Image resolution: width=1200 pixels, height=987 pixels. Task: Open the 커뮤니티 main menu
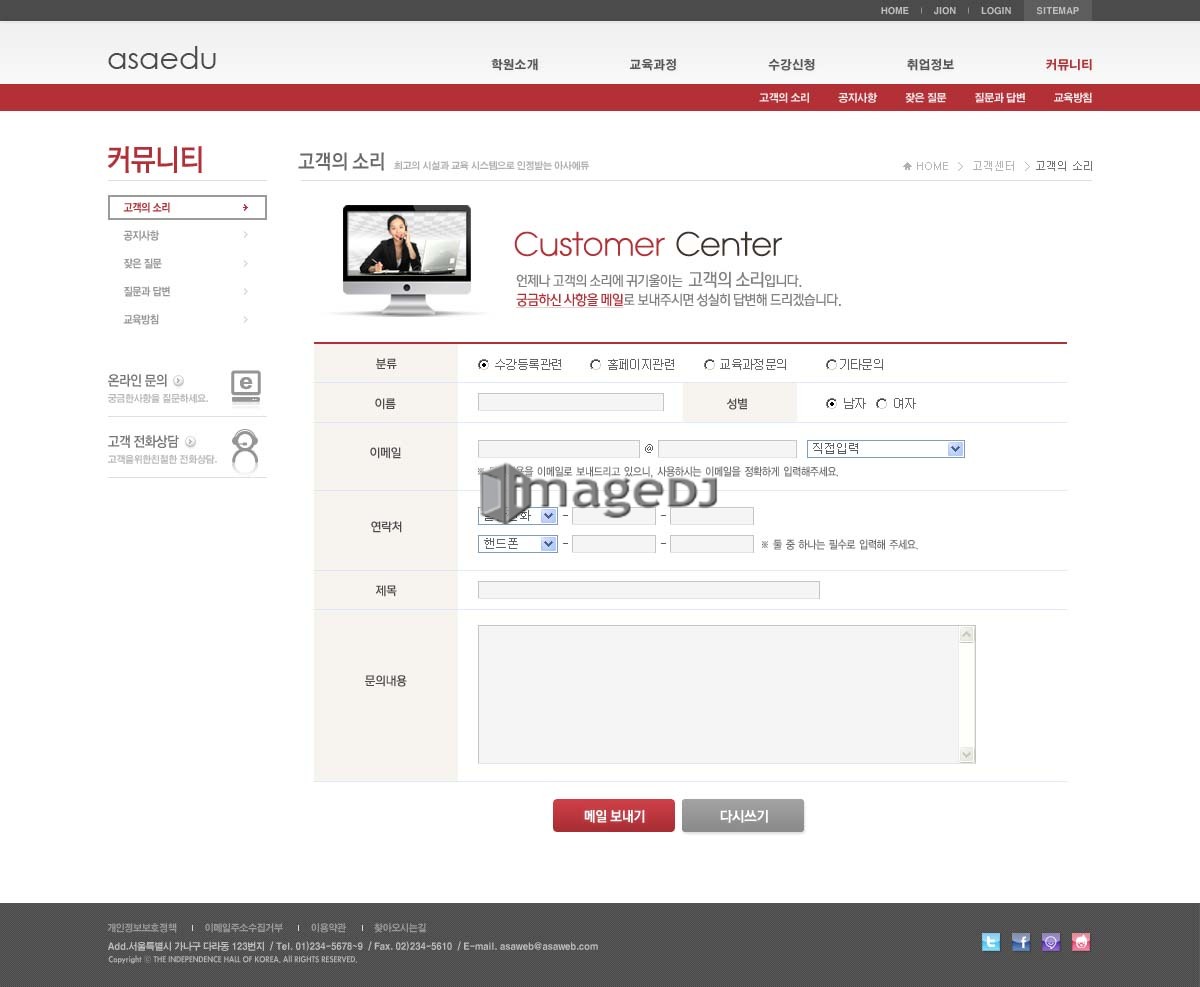tap(1069, 64)
